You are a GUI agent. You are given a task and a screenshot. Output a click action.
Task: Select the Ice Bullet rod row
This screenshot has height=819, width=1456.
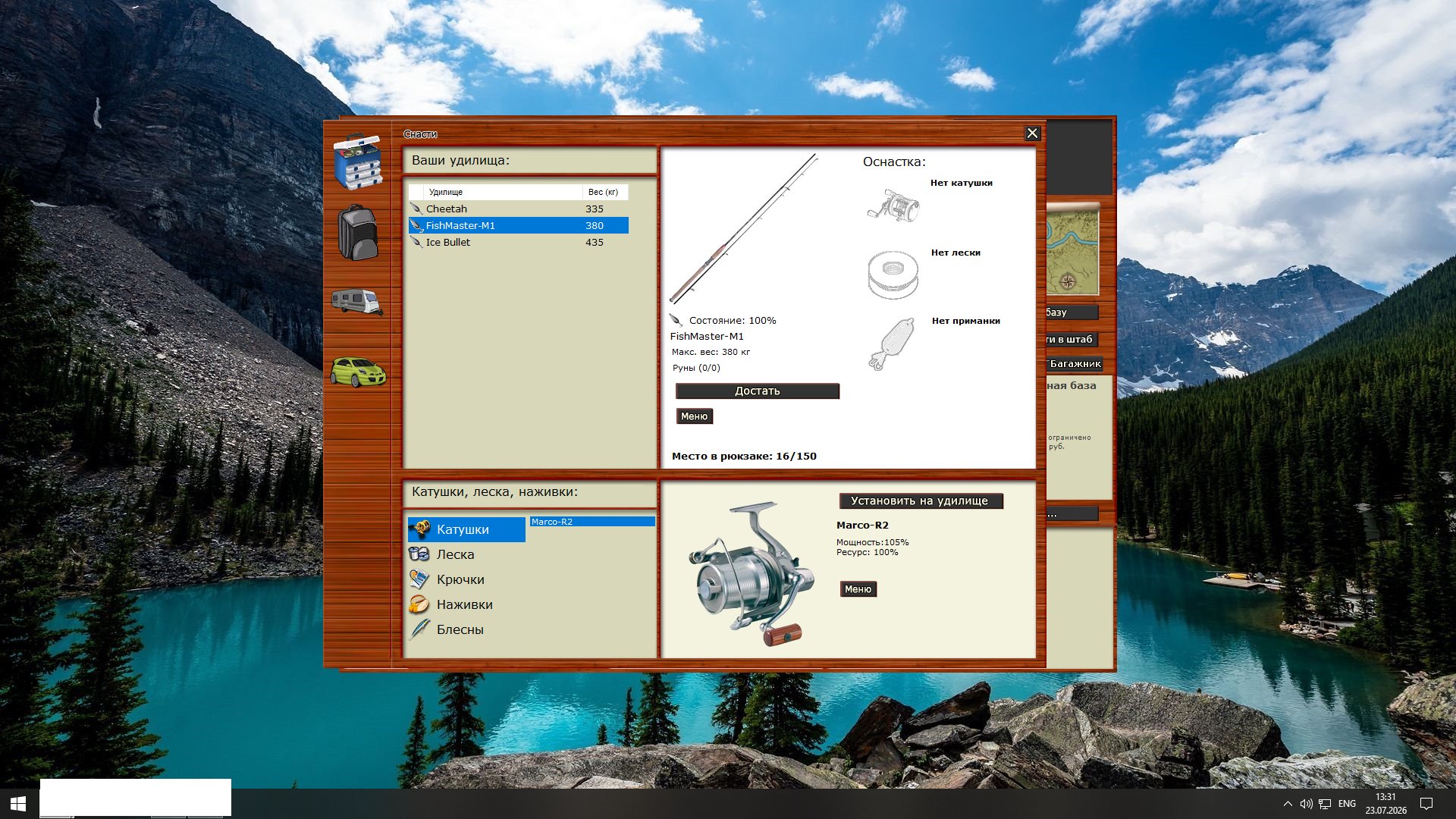[519, 242]
